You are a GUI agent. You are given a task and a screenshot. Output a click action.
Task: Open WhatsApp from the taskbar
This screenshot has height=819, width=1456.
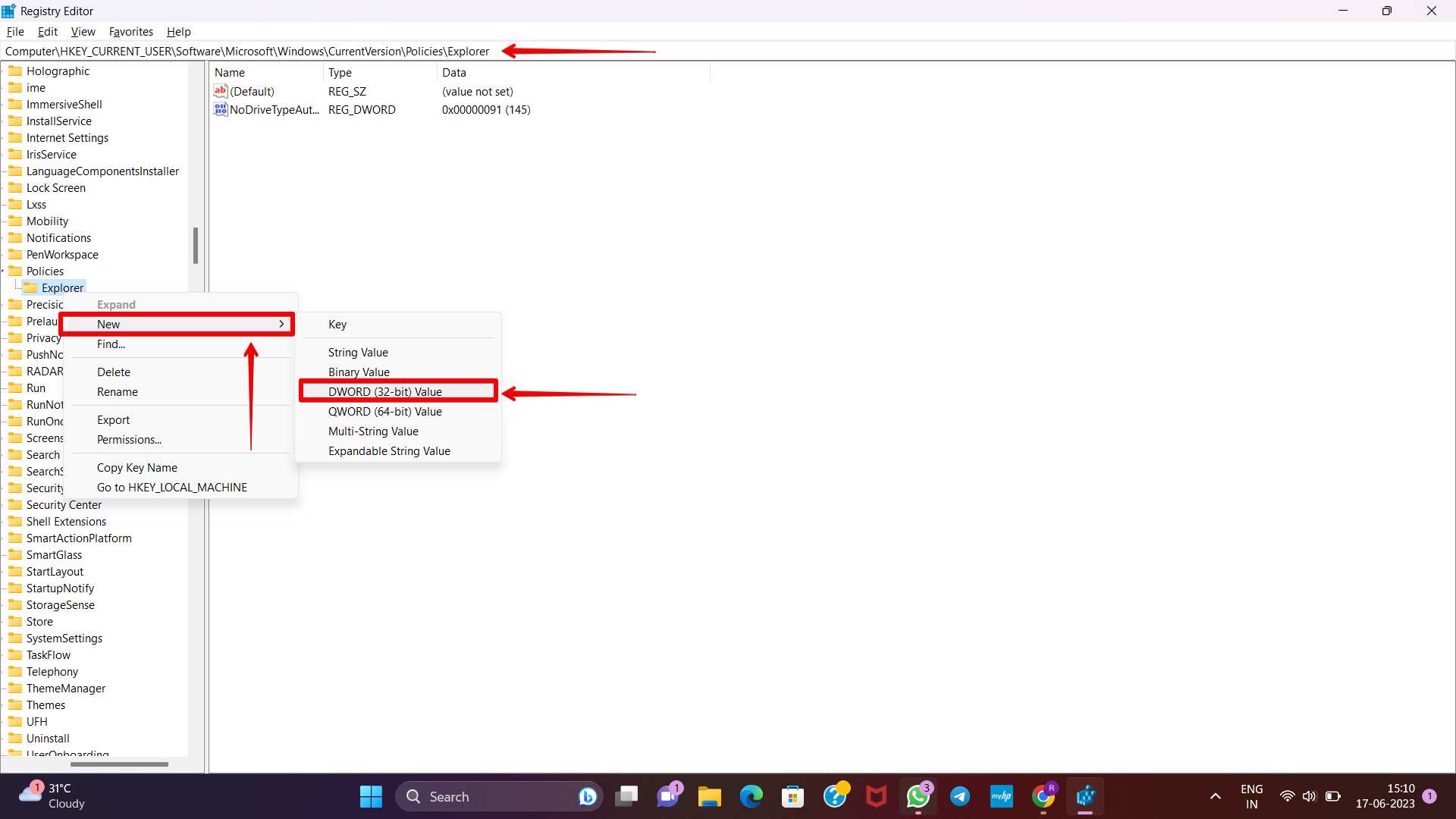click(918, 796)
